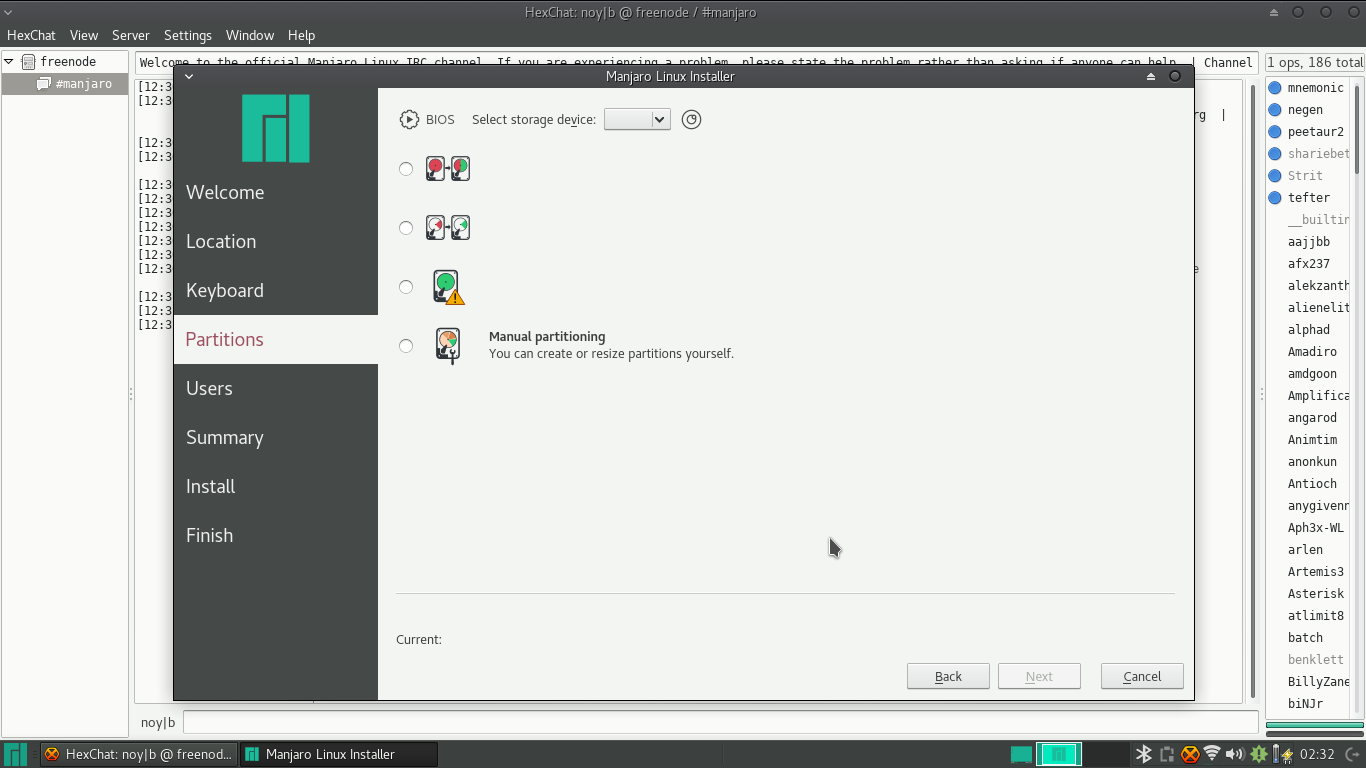Viewport: 1366px width, 768px height.
Task: Select the erase disk radio option
Action: (x=406, y=287)
